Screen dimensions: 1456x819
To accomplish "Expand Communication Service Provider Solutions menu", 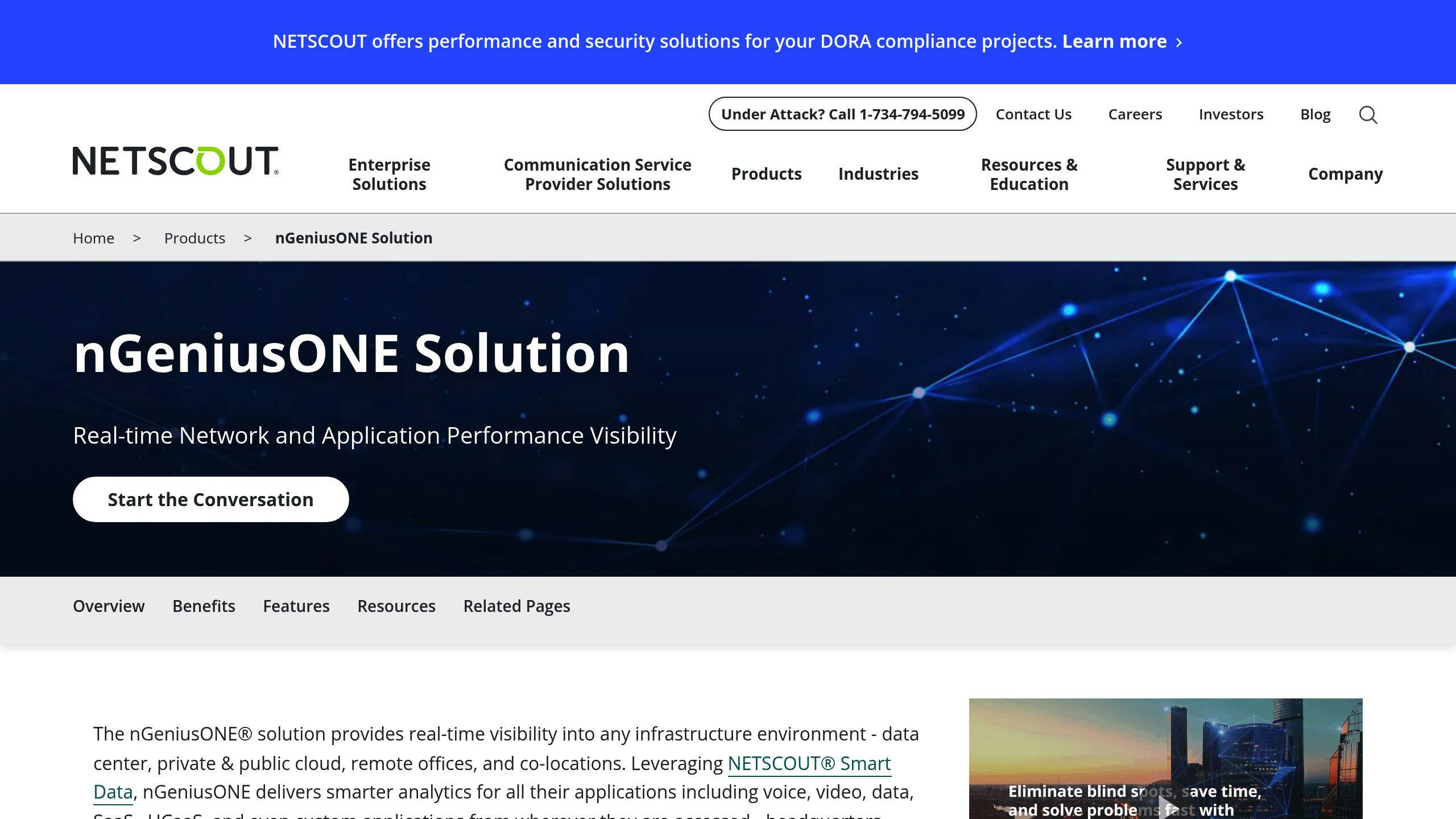I will pos(597,174).
